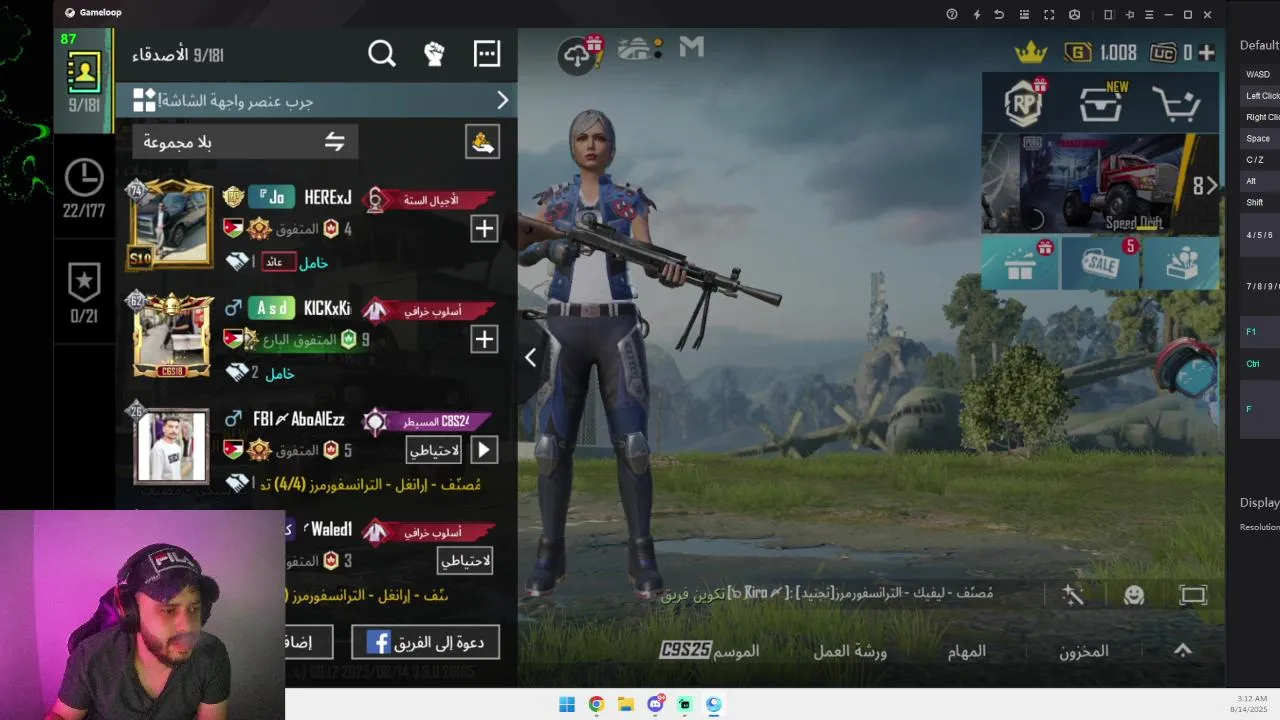Open the fist team-up icon

(434, 54)
